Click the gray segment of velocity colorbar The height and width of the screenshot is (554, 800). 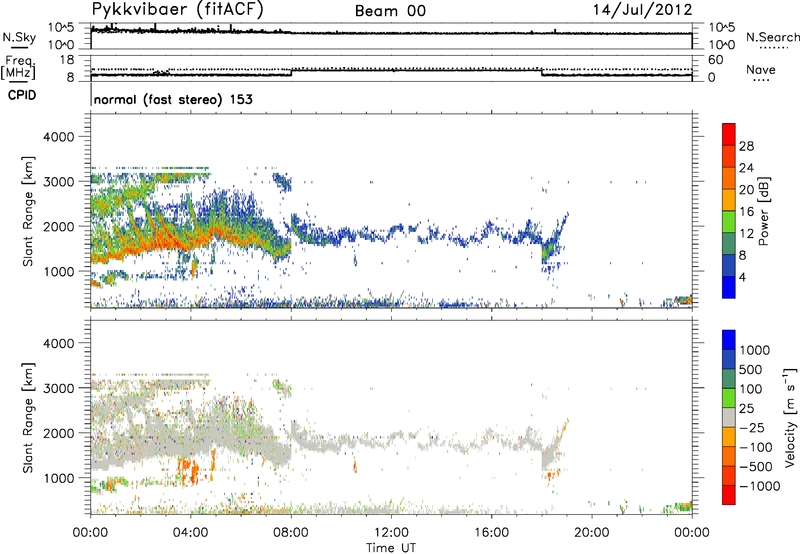[729, 418]
